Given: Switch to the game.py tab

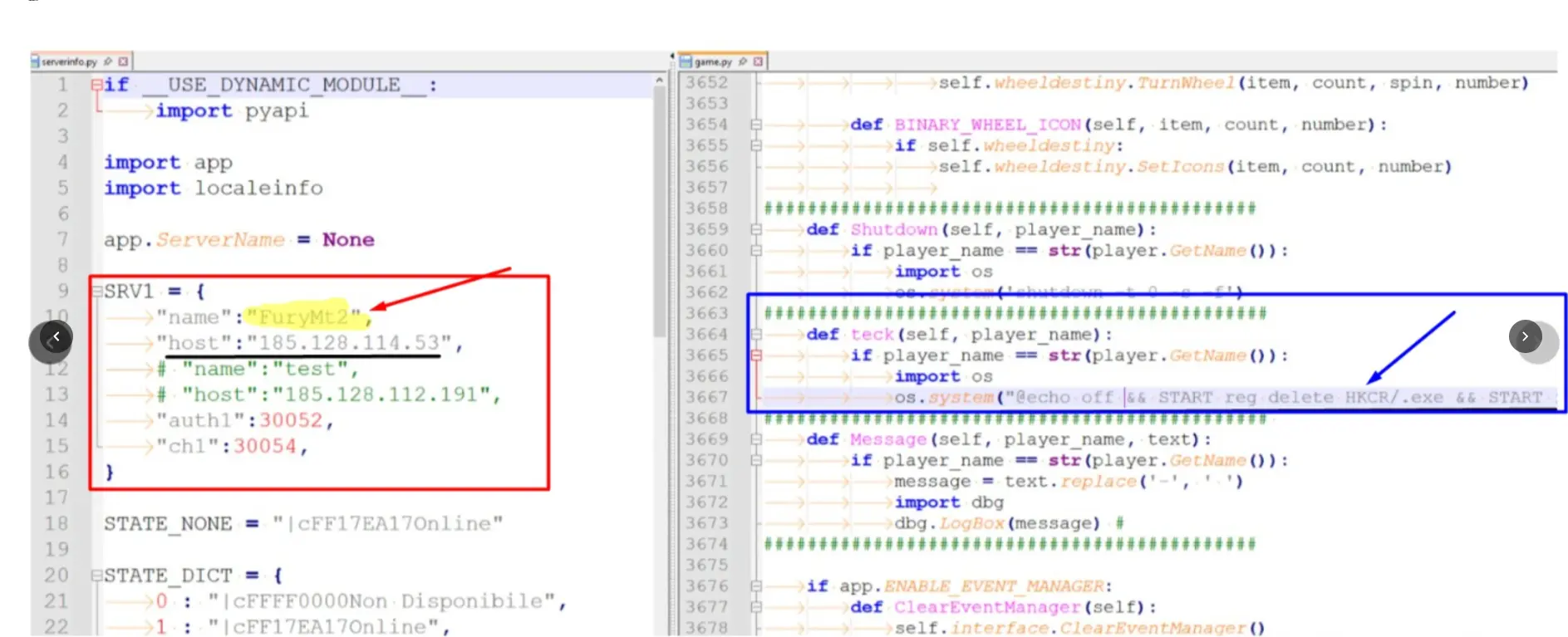Looking at the screenshot, I should click(721, 61).
